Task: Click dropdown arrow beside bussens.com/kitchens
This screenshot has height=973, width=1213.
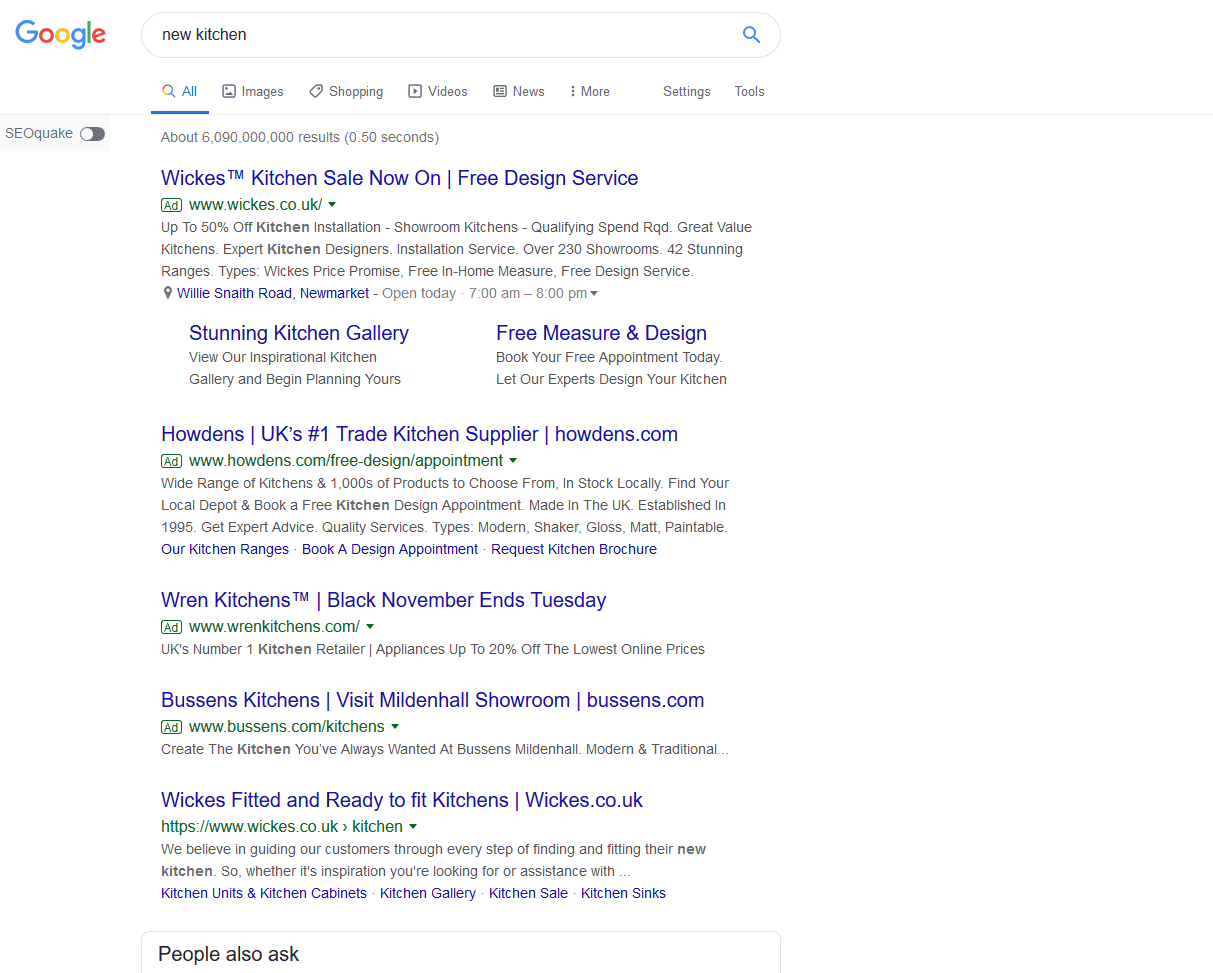Action: click(x=395, y=727)
